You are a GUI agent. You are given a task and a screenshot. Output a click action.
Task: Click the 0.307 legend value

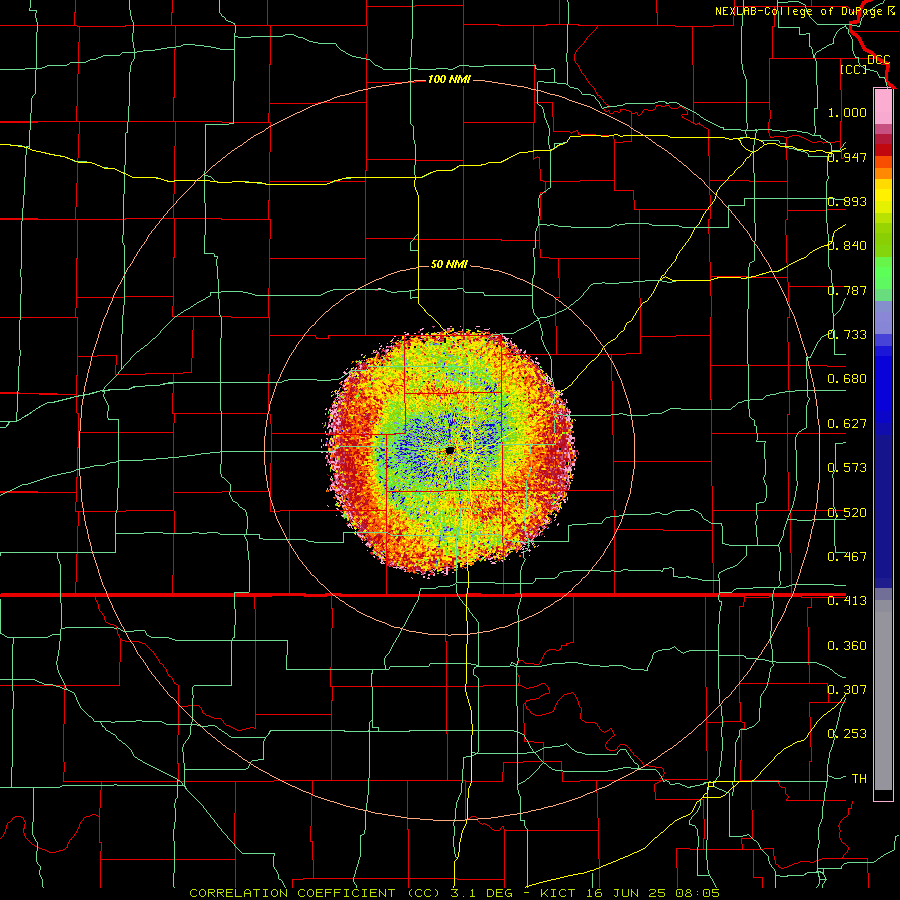[x=847, y=690]
